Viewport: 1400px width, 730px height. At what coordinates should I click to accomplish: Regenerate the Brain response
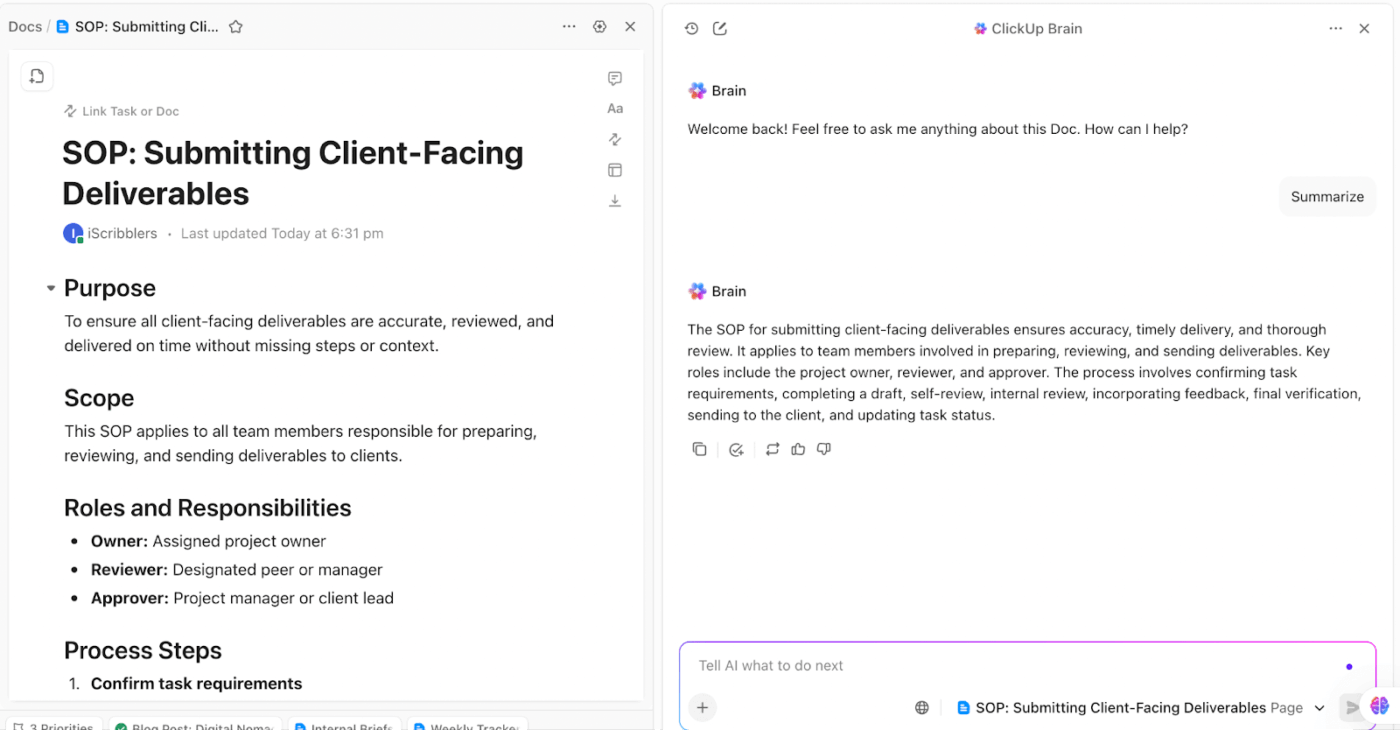click(772, 449)
